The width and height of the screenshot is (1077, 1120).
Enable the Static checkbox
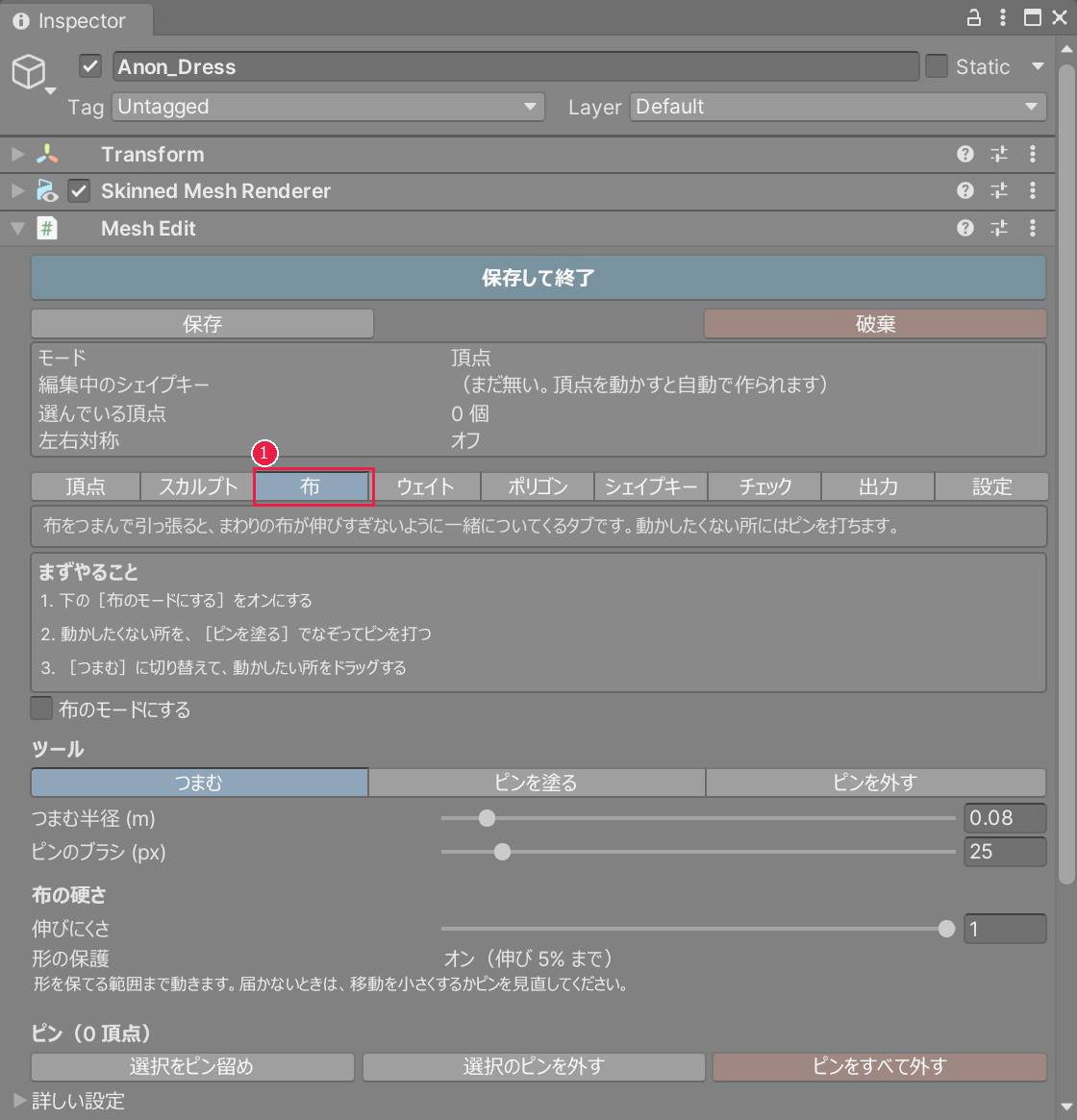[x=937, y=66]
